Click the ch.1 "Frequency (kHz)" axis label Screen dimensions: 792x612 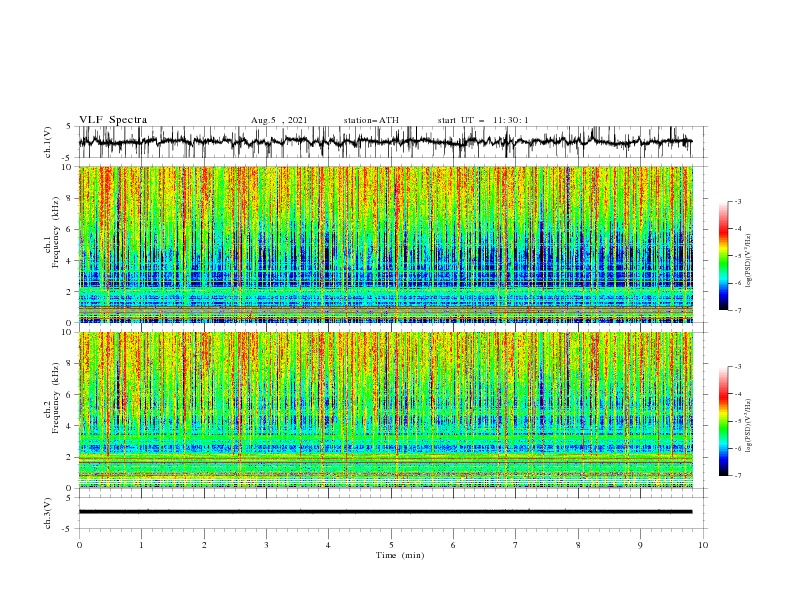point(55,230)
